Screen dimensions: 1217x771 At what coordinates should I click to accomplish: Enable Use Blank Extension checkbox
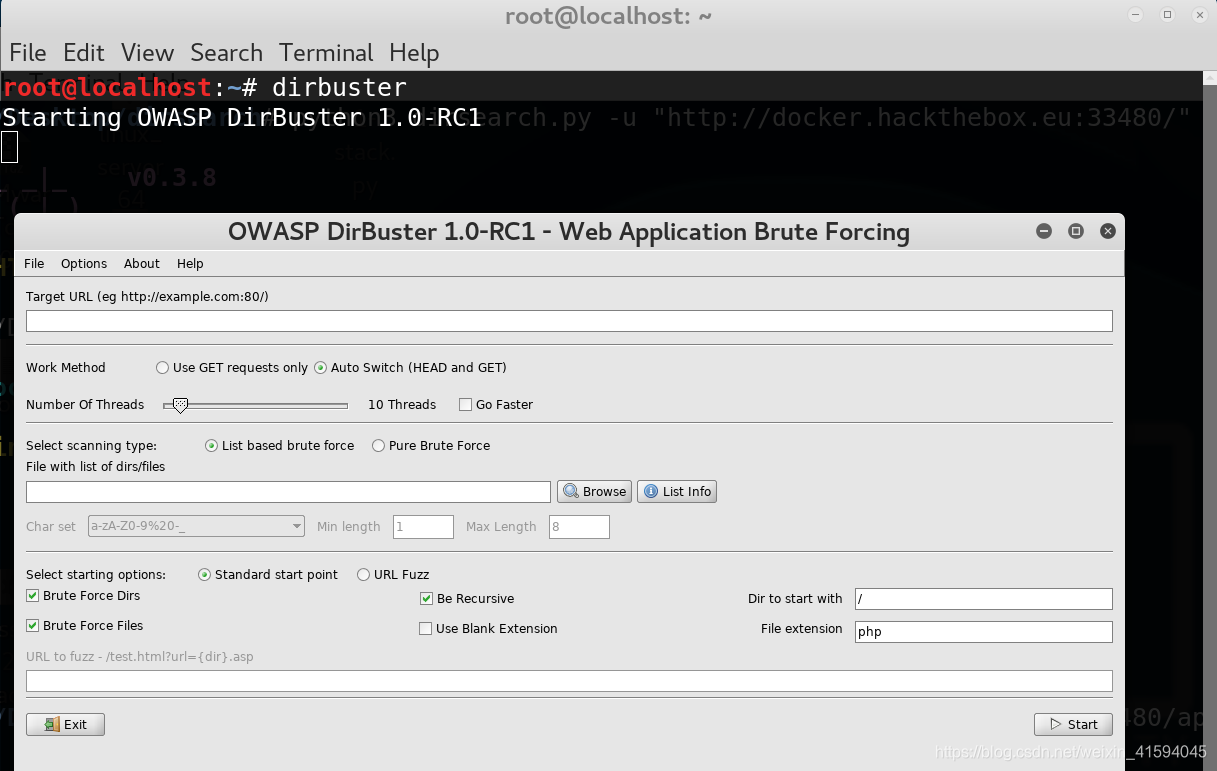[426, 629]
